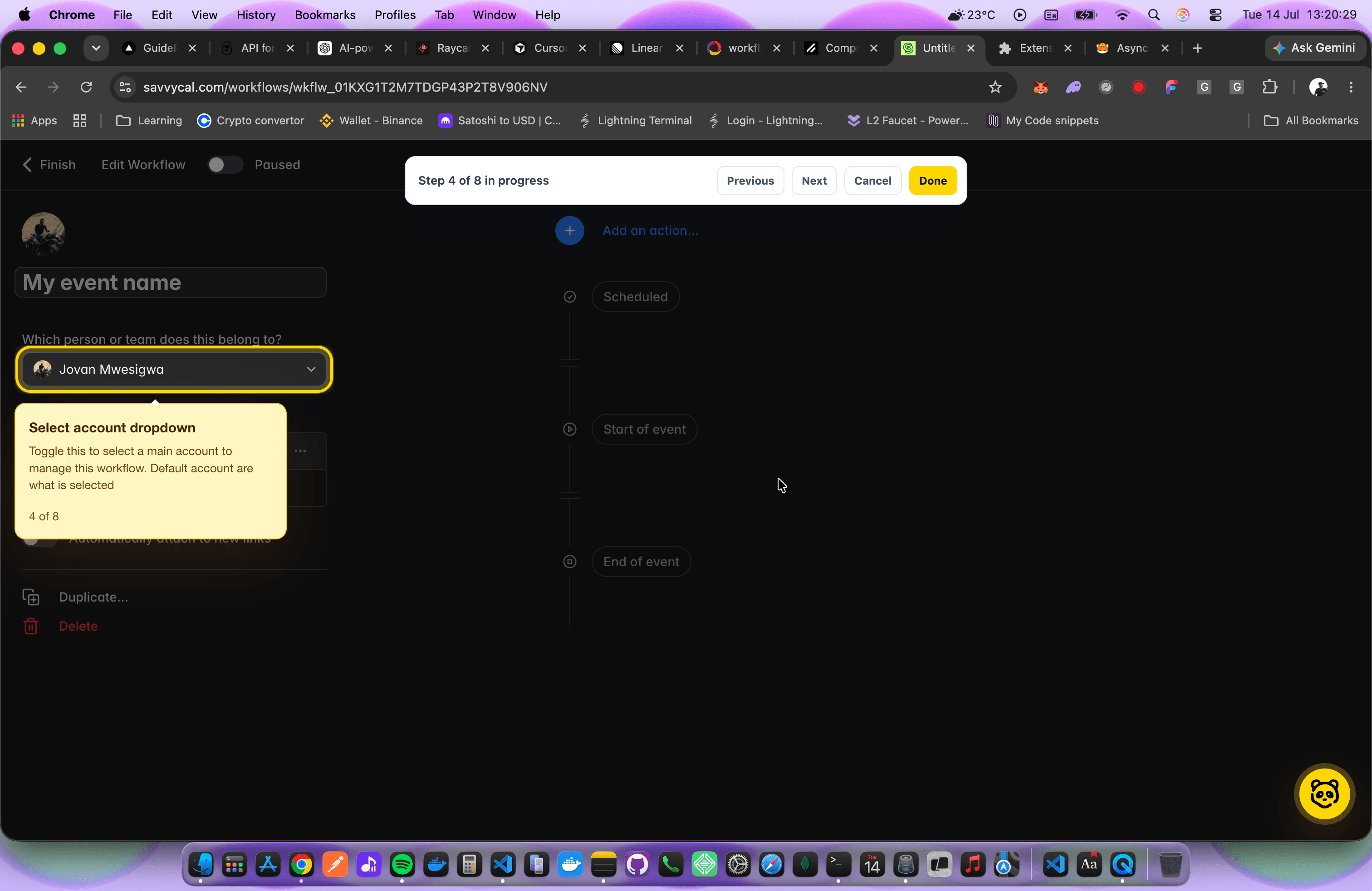This screenshot has height=891, width=1372.
Task: Open the Apps grid bookmark shortcut
Action: (34, 121)
